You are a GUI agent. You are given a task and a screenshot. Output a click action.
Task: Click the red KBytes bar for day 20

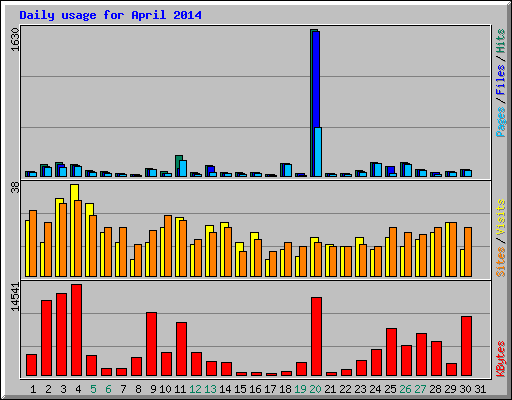[x=316, y=337]
